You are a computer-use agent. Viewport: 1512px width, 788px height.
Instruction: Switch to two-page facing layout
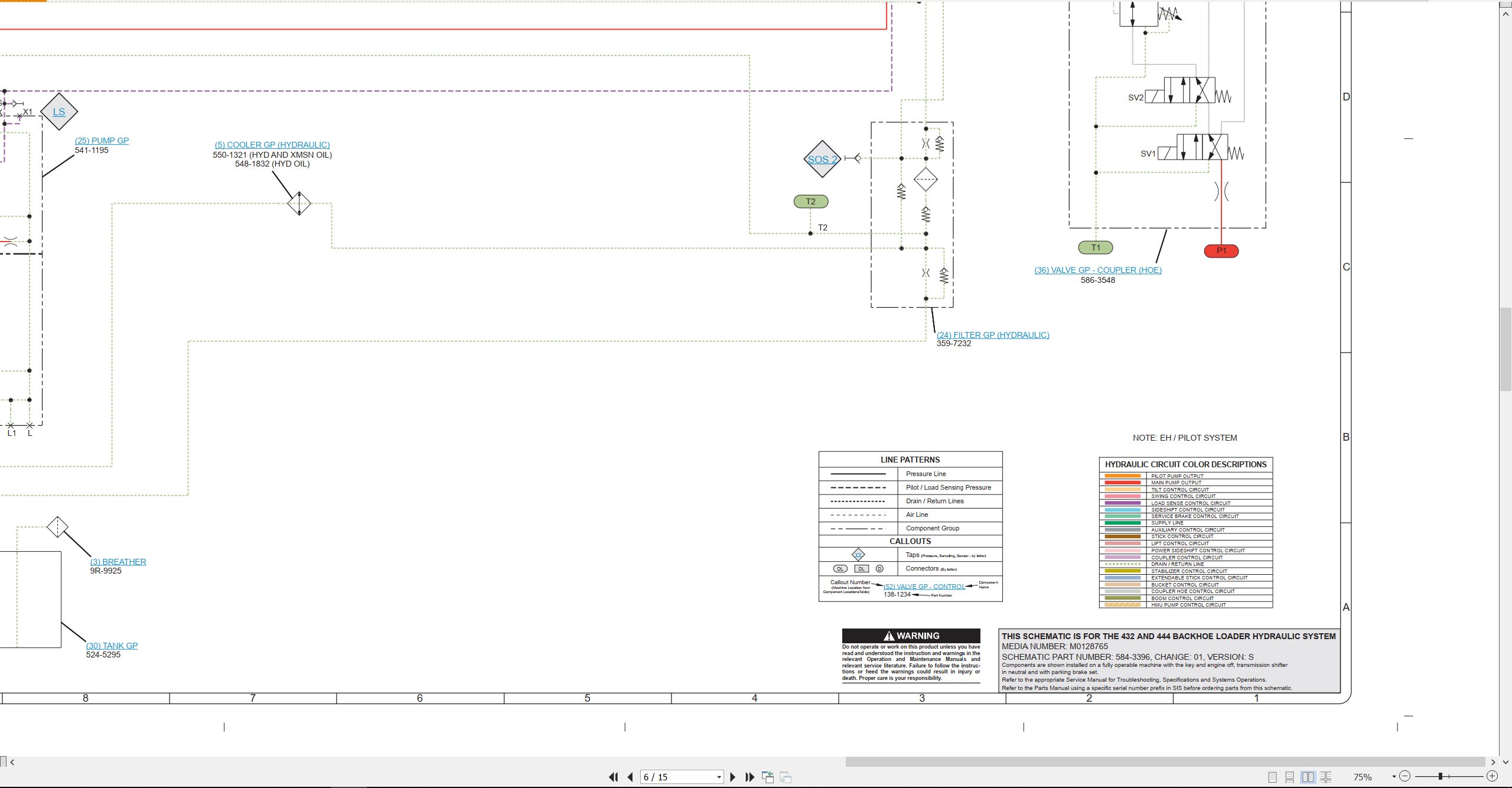coord(1308,777)
